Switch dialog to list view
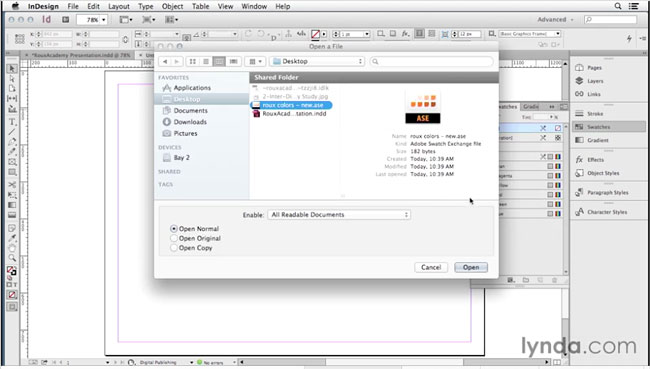Viewport: 650px width, 369px height. point(206,61)
